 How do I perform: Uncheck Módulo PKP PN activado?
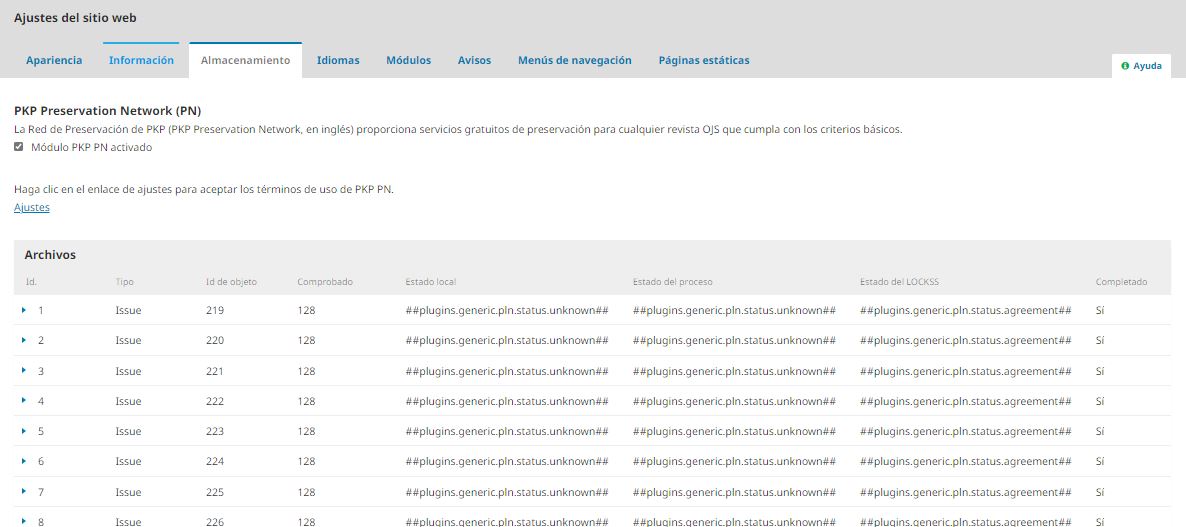[19, 147]
